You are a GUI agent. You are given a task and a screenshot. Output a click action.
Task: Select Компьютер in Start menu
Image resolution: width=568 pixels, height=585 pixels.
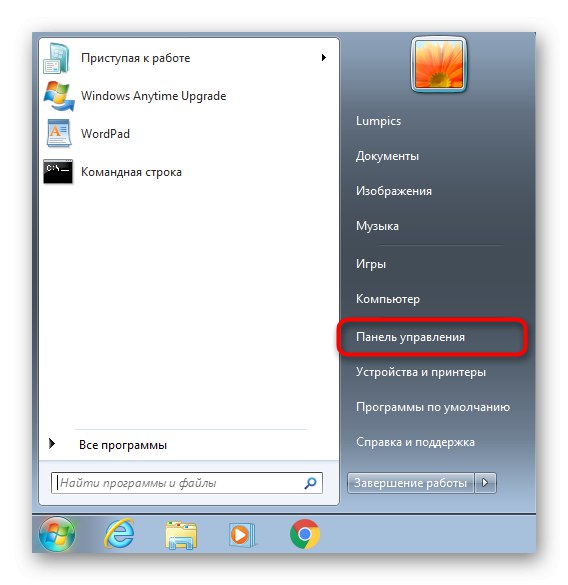[x=388, y=299]
